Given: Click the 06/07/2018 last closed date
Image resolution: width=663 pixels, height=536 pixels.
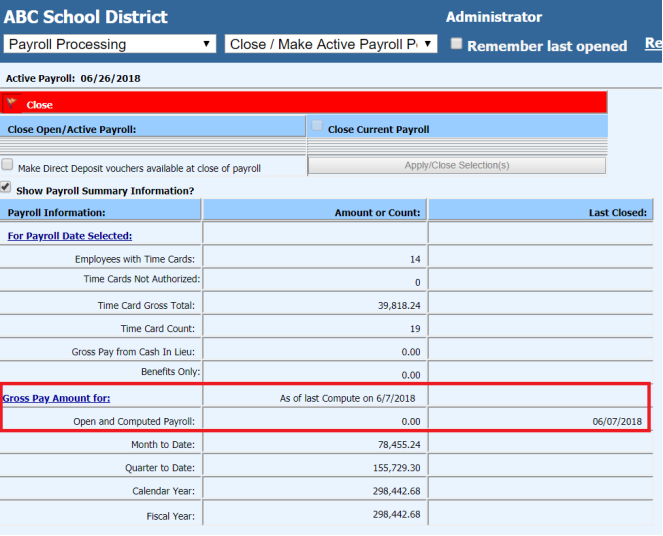Looking at the screenshot, I should 618,421.
